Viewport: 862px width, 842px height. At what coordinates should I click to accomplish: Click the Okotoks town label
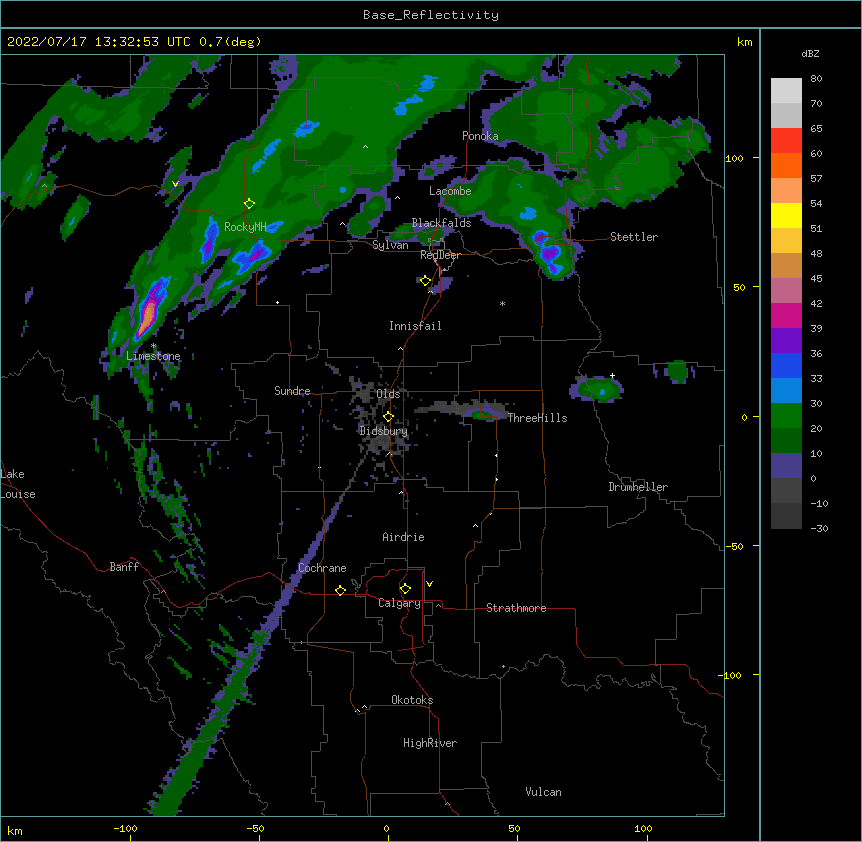pos(412,700)
